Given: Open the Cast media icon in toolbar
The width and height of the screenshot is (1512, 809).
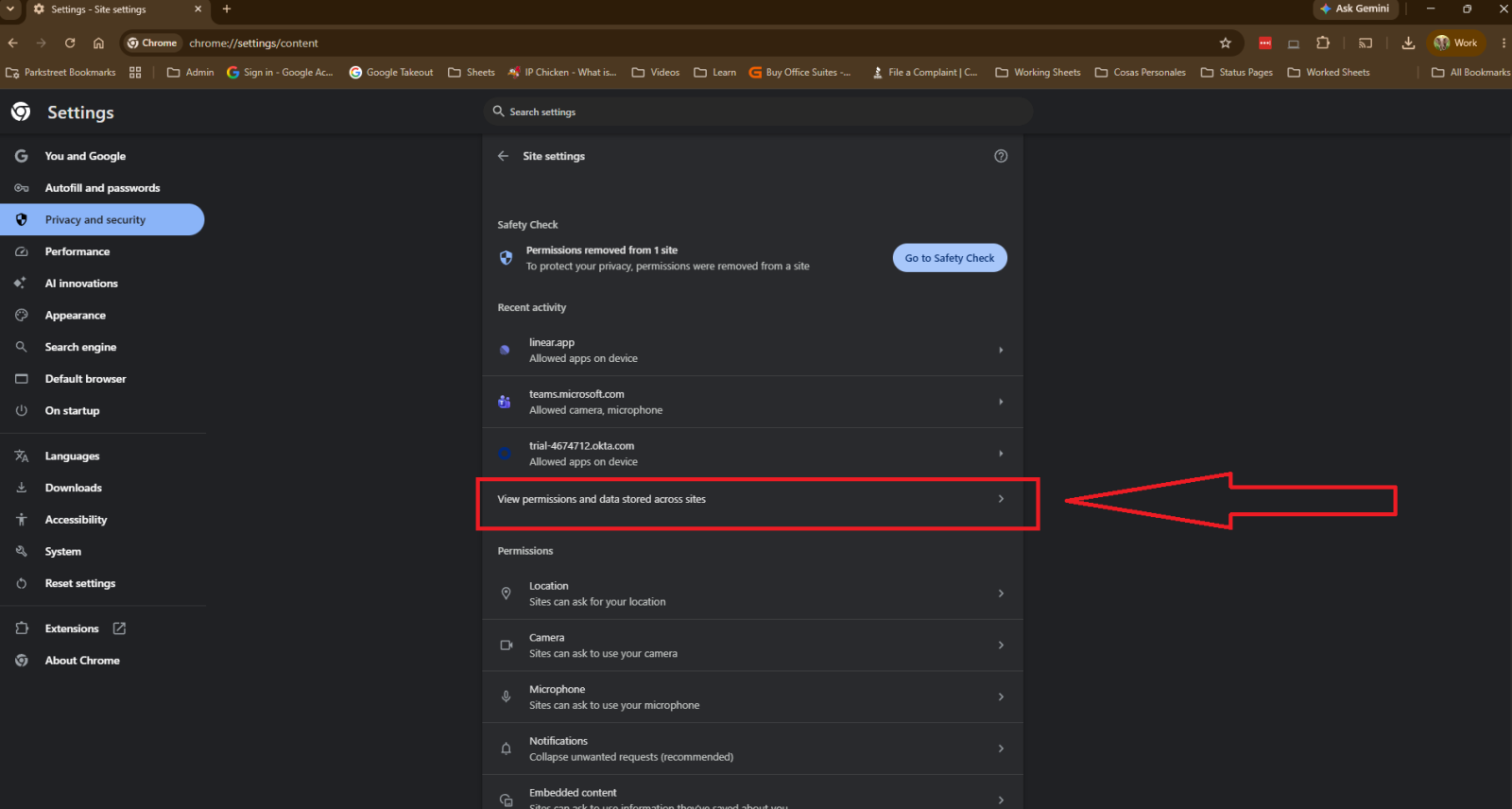Looking at the screenshot, I should [x=1366, y=43].
